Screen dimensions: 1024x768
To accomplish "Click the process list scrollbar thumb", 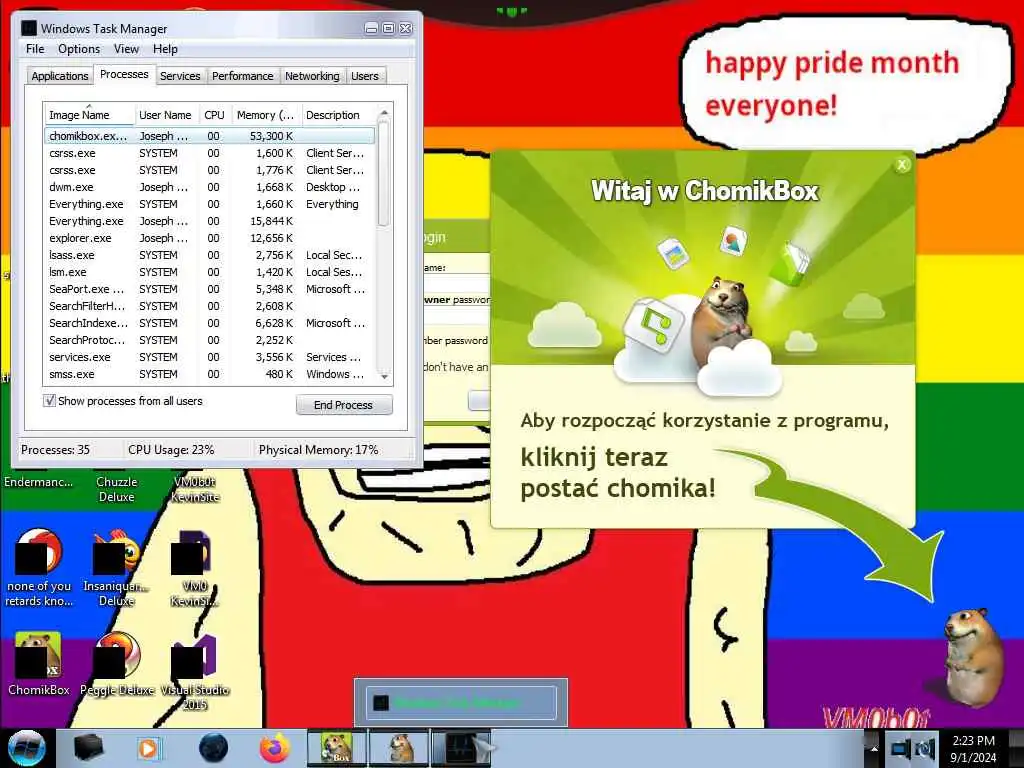I will click(384, 174).
